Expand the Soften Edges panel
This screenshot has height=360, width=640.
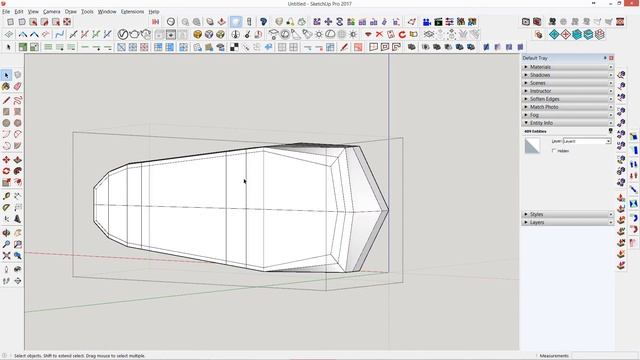point(568,99)
